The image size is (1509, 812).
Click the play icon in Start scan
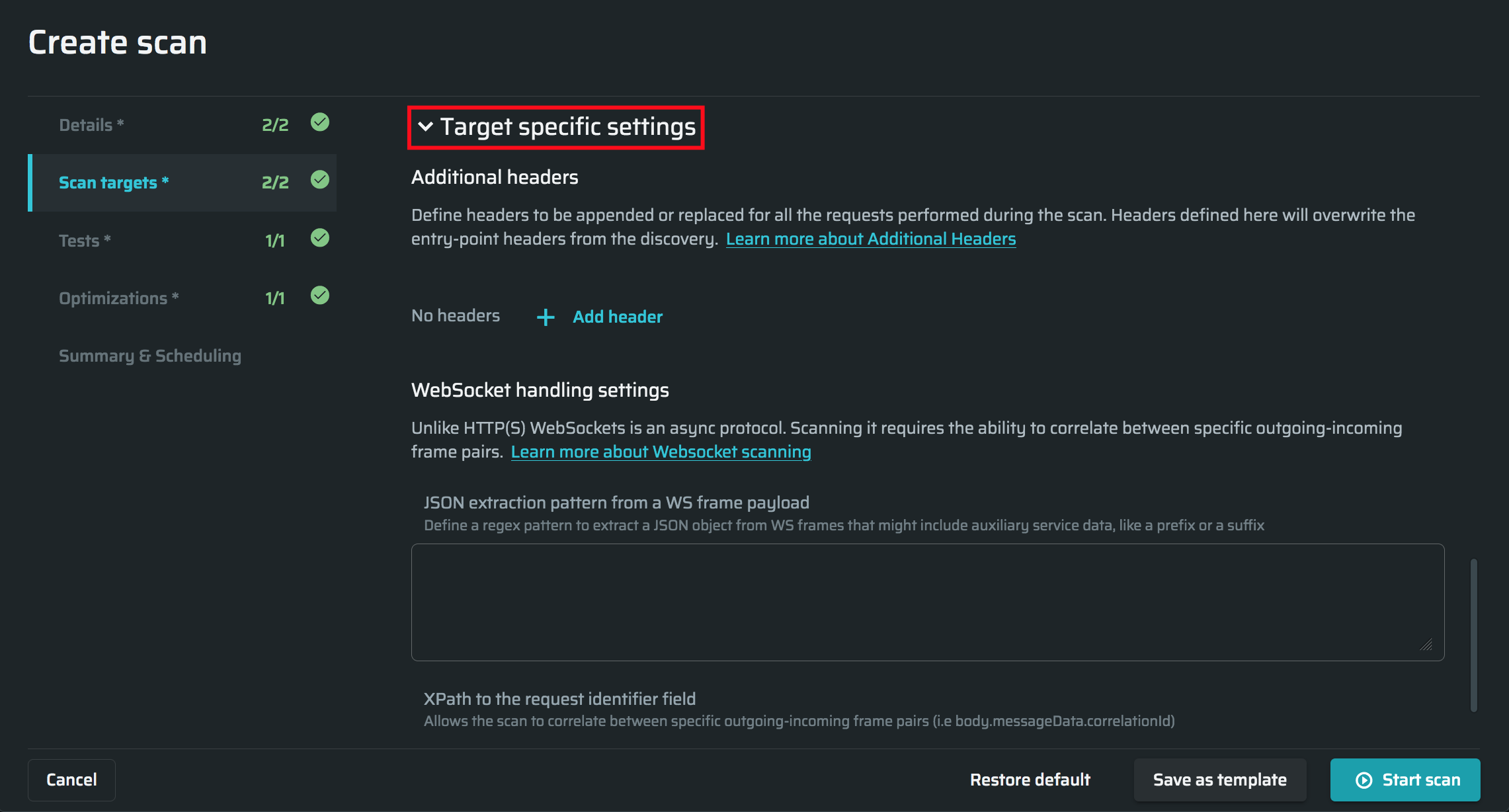[x=1364, y=780]
